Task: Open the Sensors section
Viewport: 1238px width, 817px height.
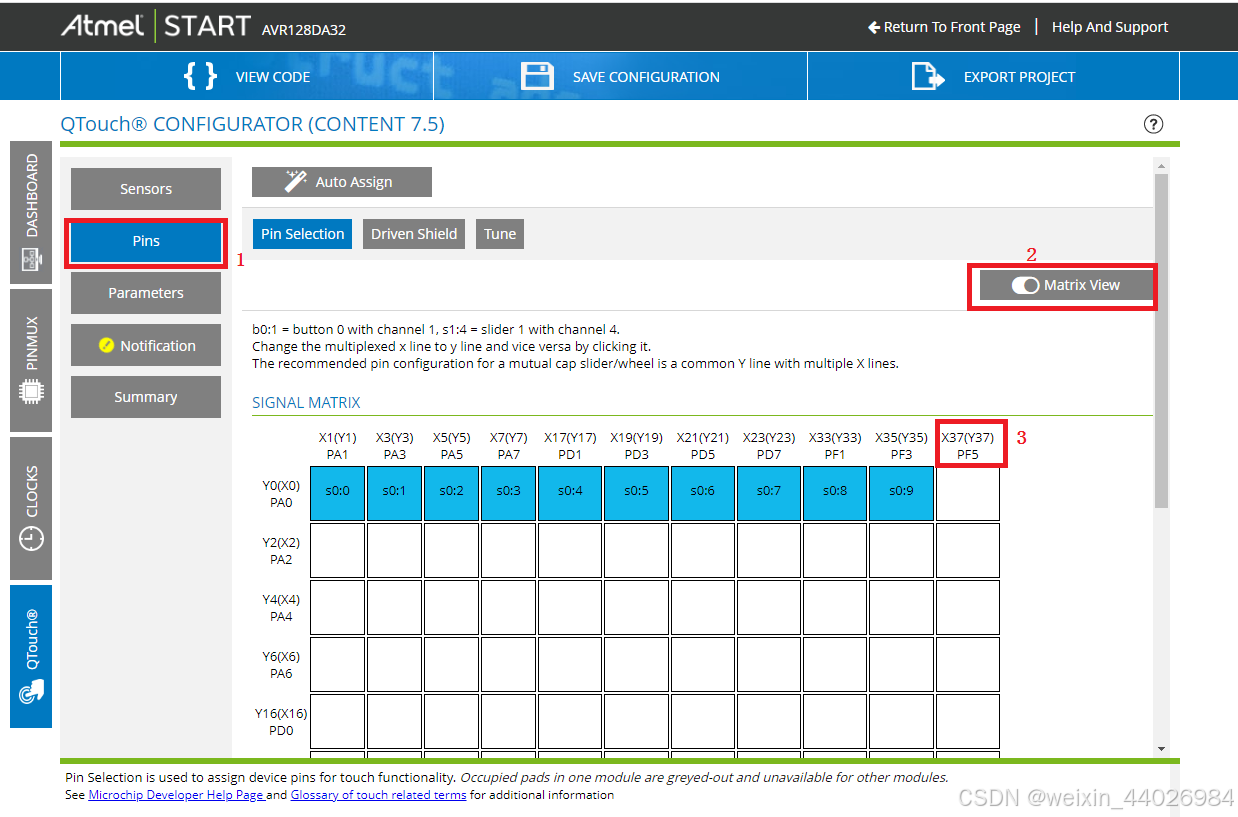Action: (146, 189)
